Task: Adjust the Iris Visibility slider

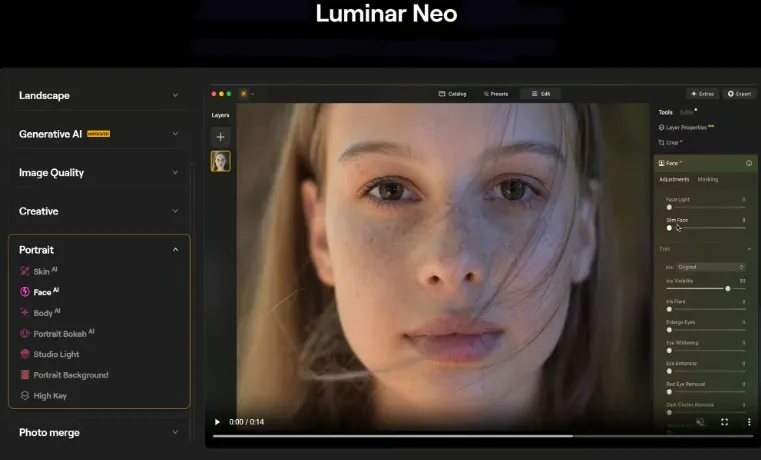Action: click(x=706, y=289)
